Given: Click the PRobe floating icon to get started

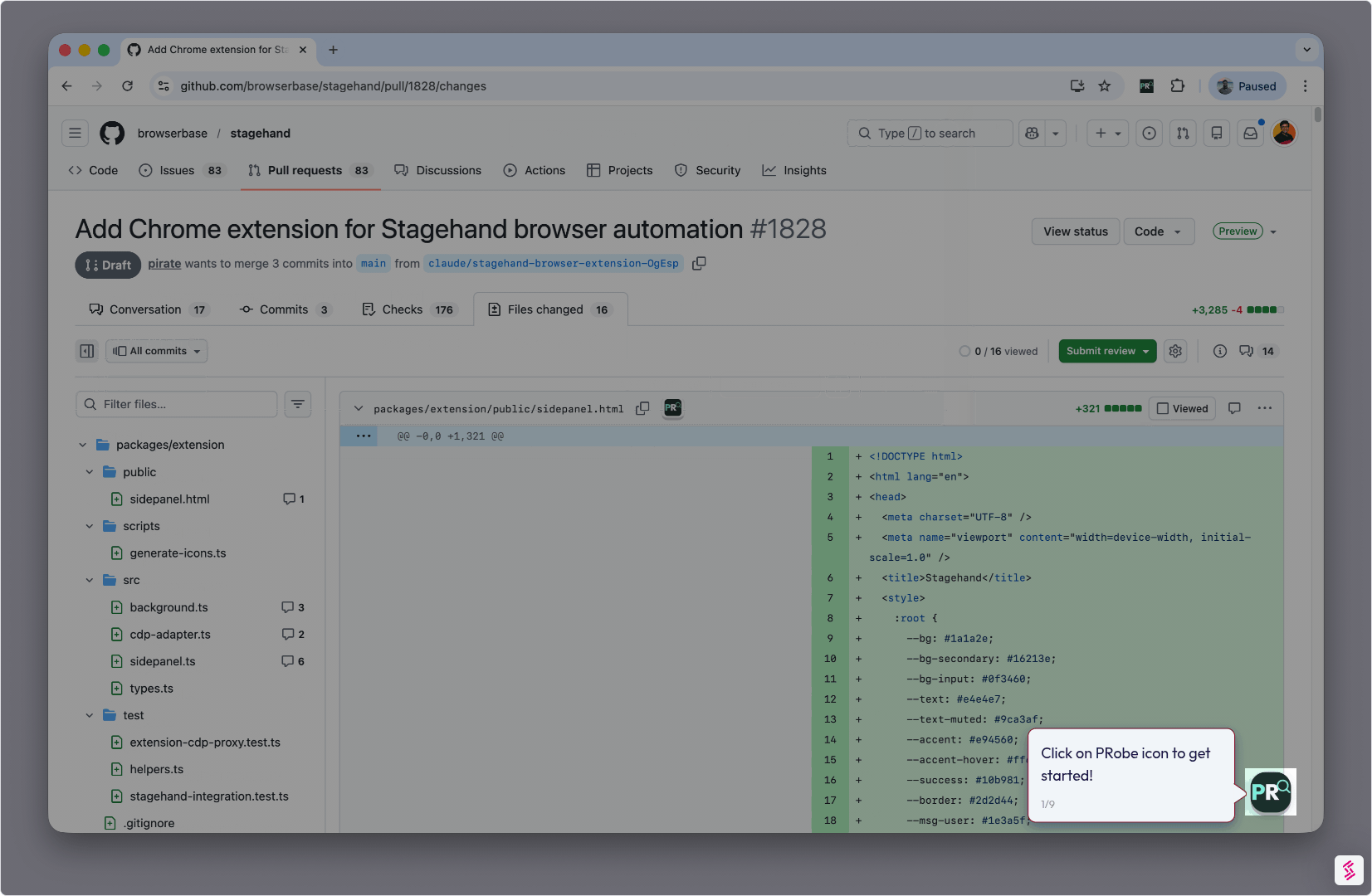Looking at the screenshot, I should click(x=1270, y=792).
